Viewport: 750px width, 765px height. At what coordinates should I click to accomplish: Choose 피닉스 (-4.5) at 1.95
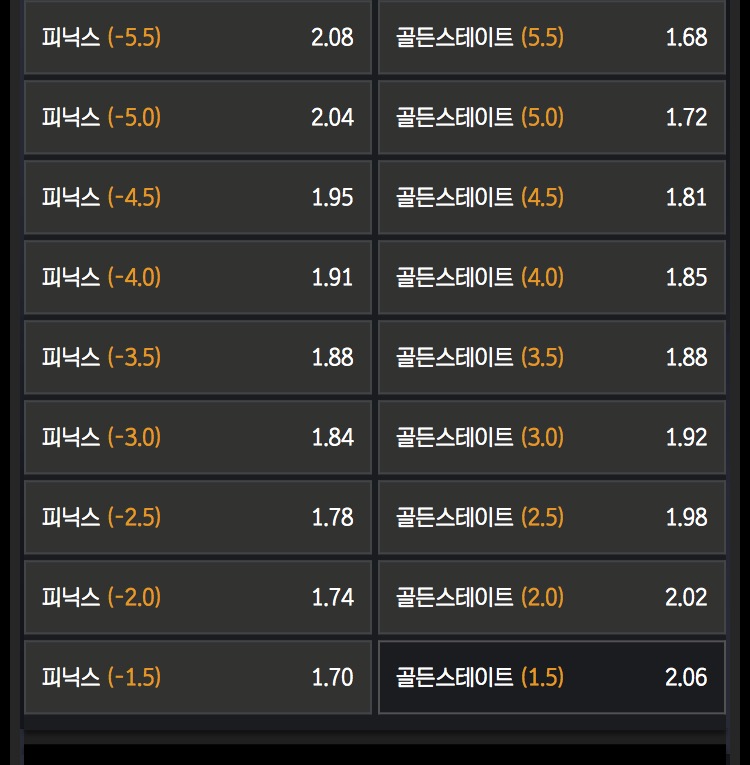(197, 197)
